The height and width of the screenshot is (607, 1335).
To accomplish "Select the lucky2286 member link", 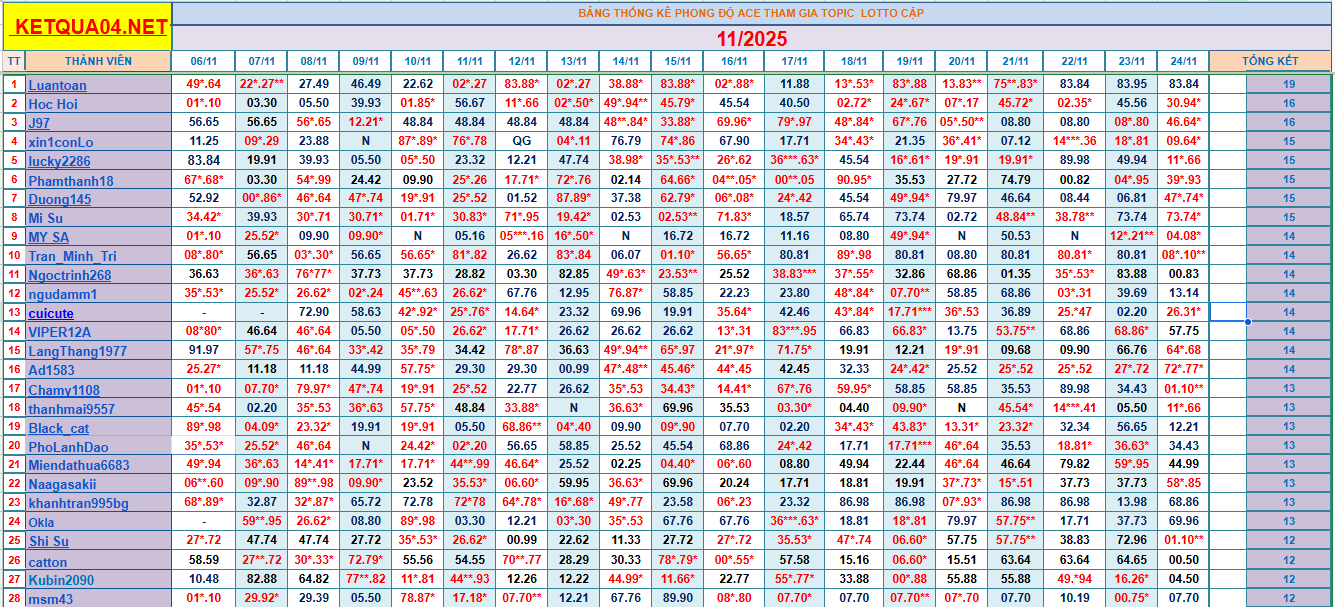I will pos(59,161).
